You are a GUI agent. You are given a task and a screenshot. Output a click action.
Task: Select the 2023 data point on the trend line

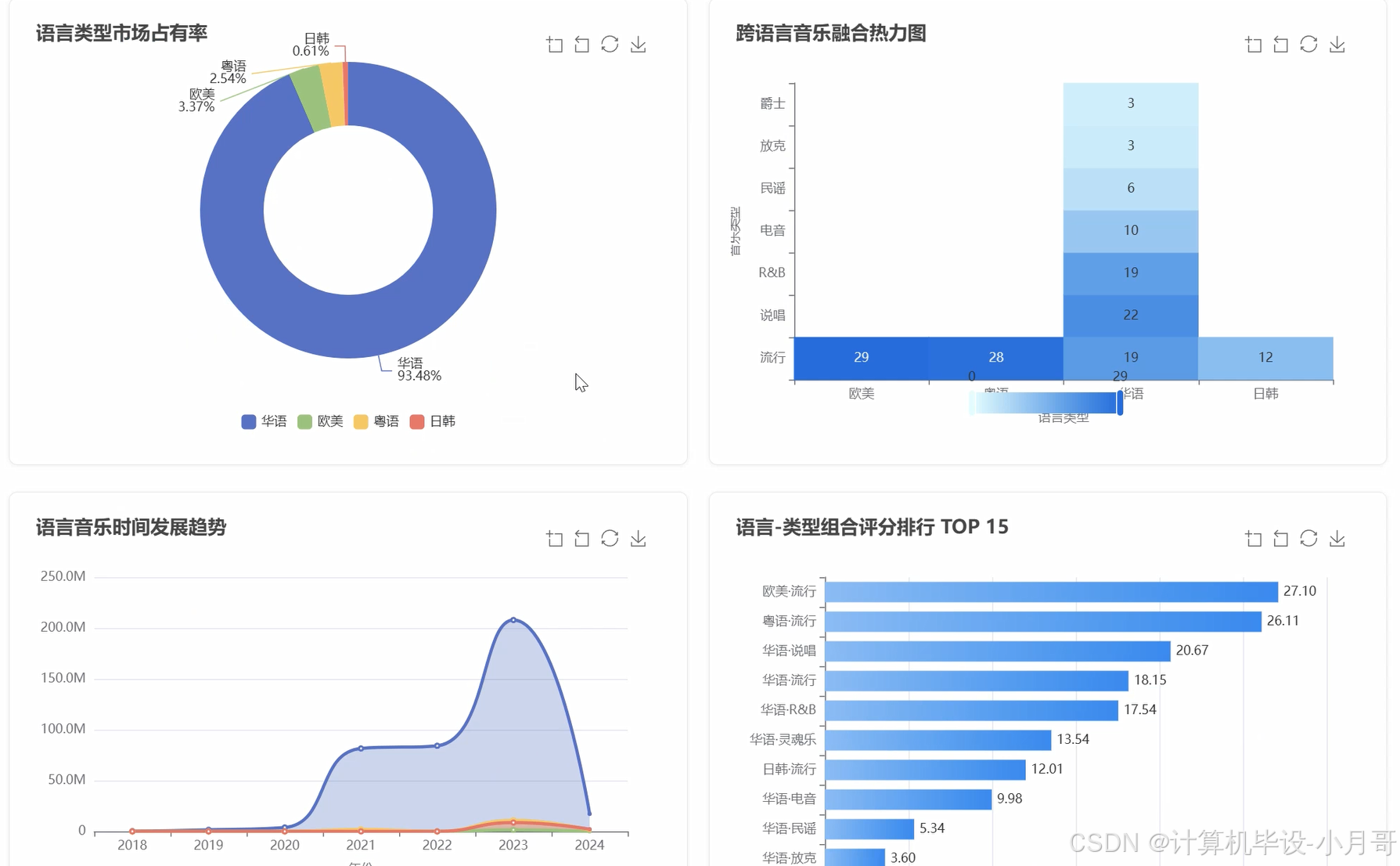pos(513,621)
